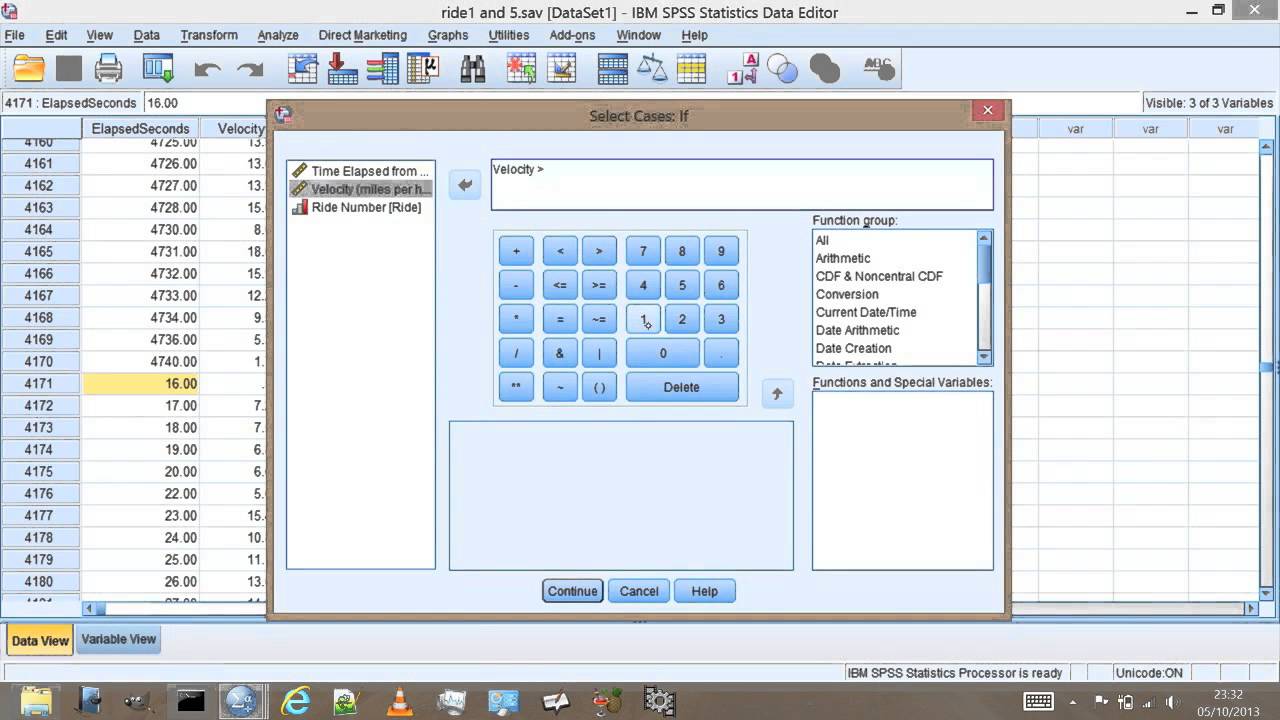Click keypad number 0 button
1280x720 pixels.
point(662,353)
